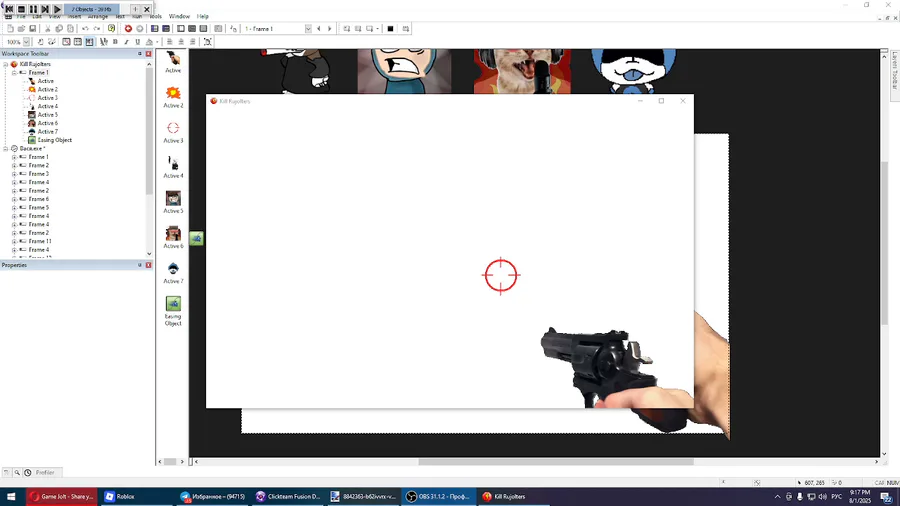Select Active 2 in the workspace tree
This screenshot has width=900, height=506.
[x=48, y=89]
